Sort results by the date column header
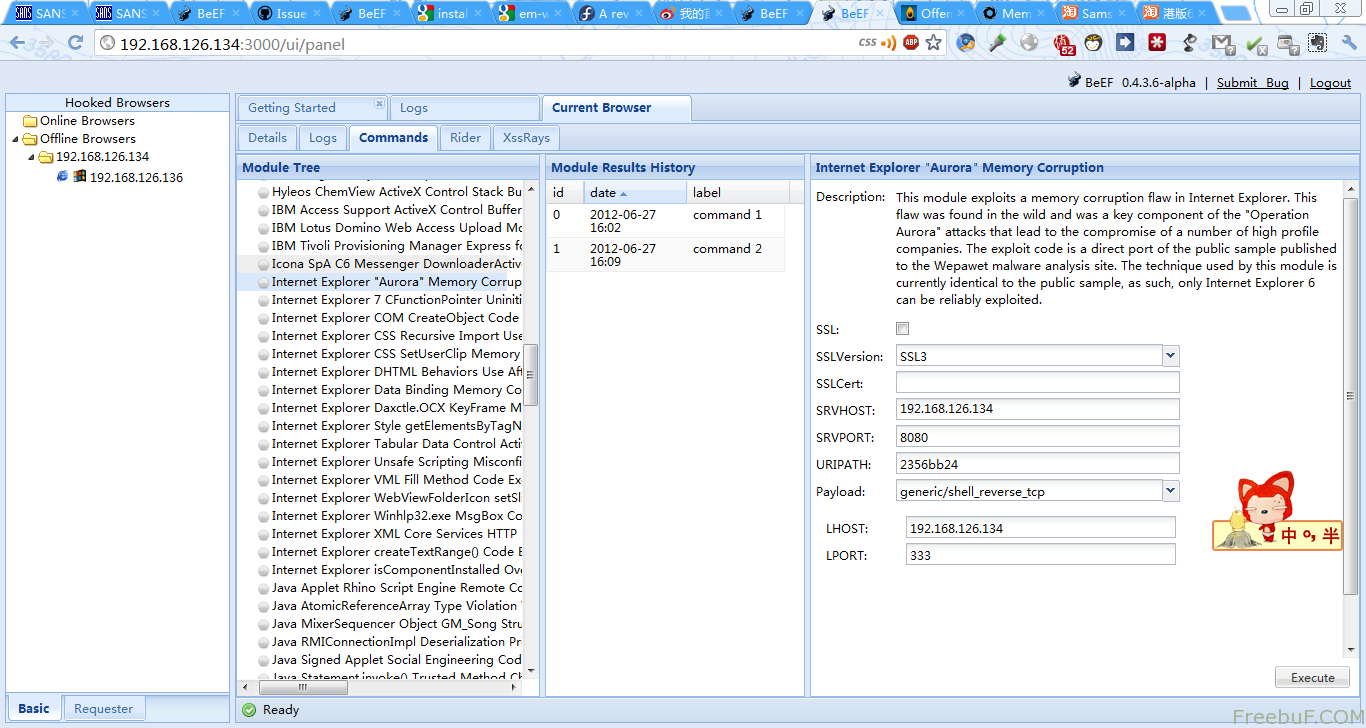This screenshot has height=728, width=1366. 635,192
